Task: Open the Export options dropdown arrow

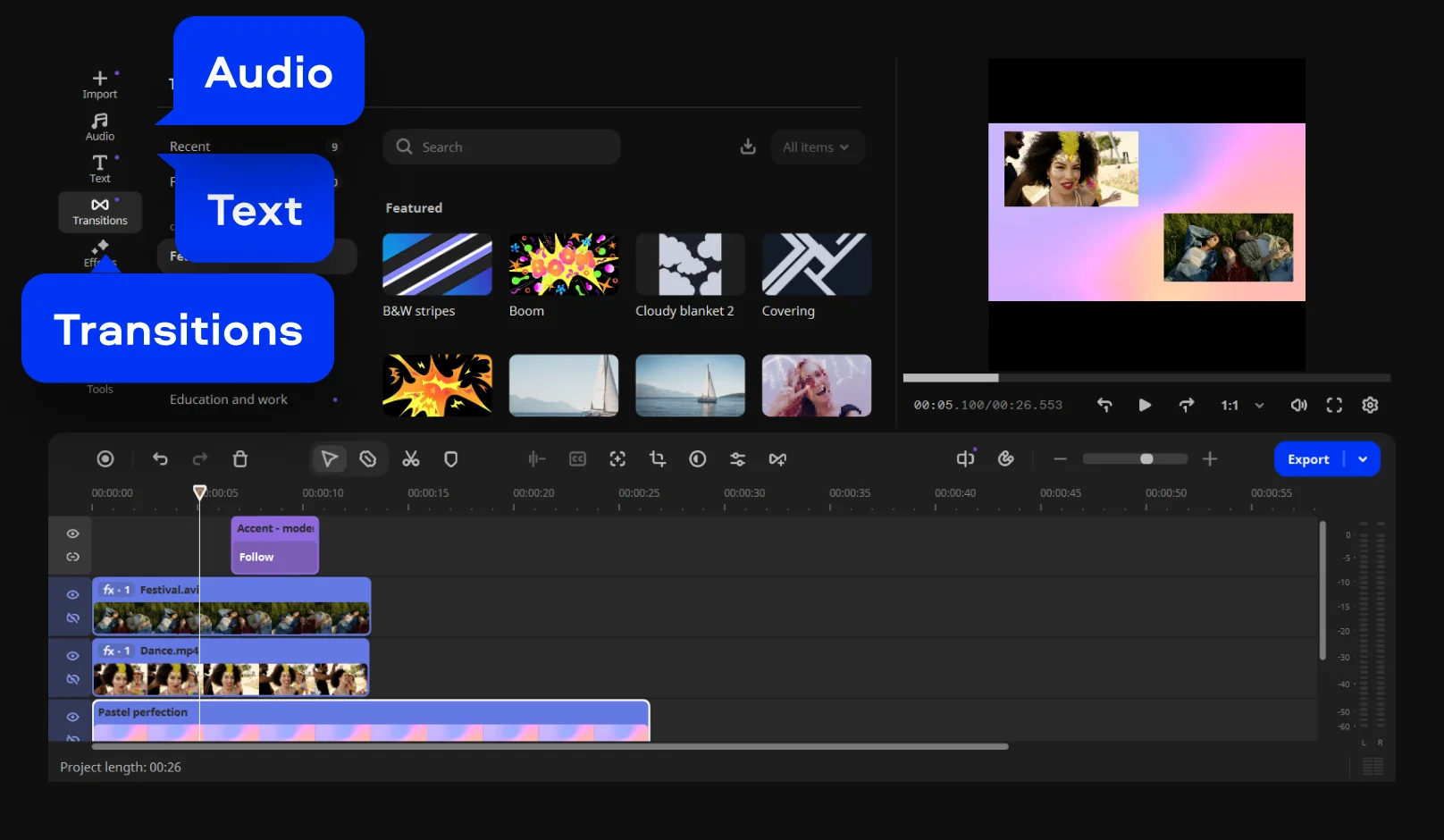Action: 1363,459
